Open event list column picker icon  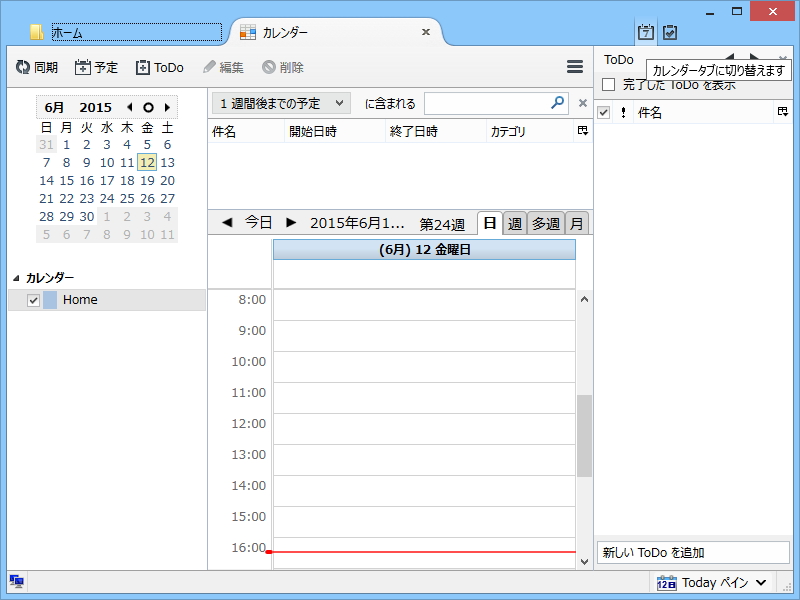tap(583, 131)
